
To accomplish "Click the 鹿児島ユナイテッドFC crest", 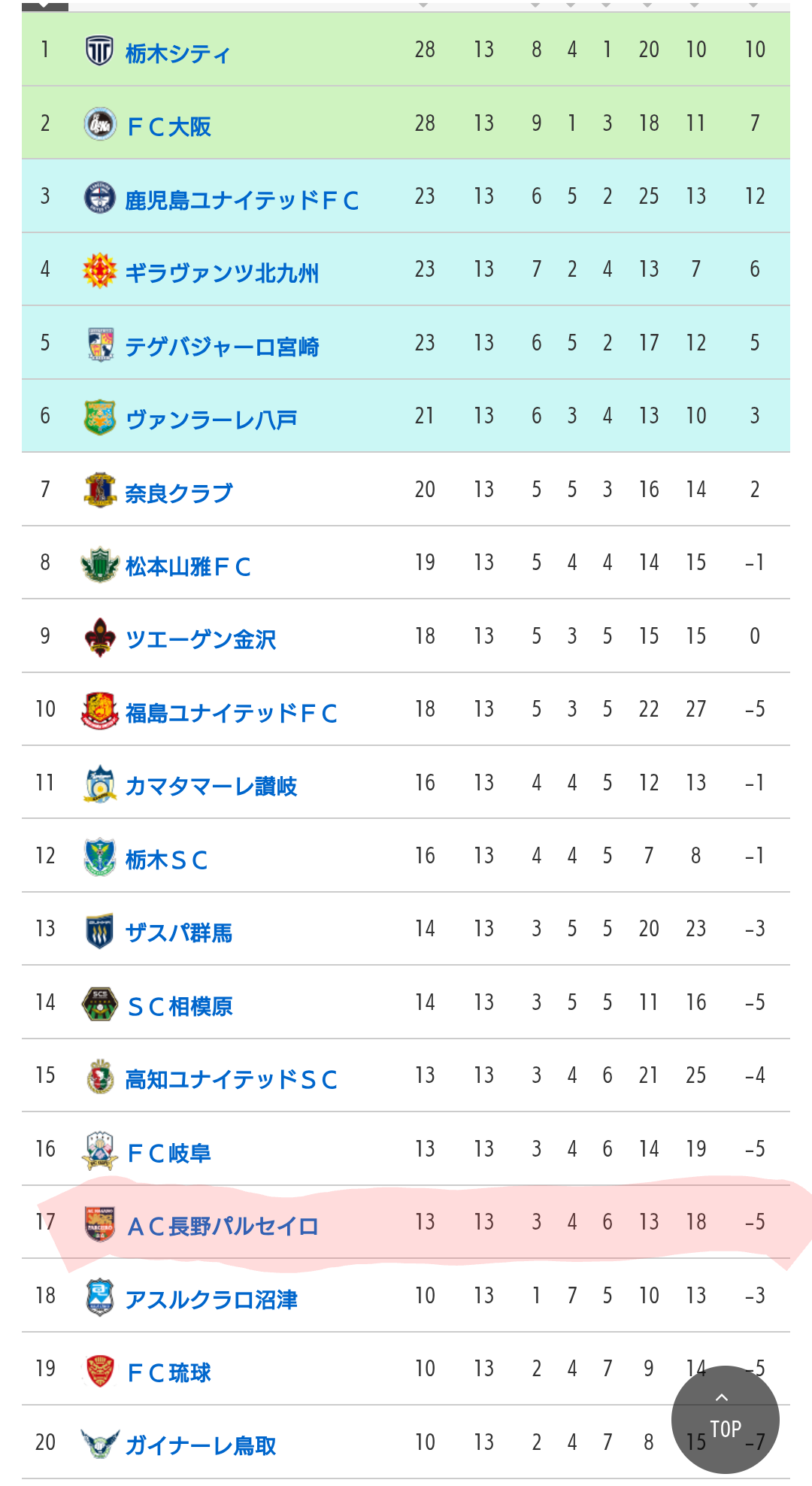I will point(99,197).
